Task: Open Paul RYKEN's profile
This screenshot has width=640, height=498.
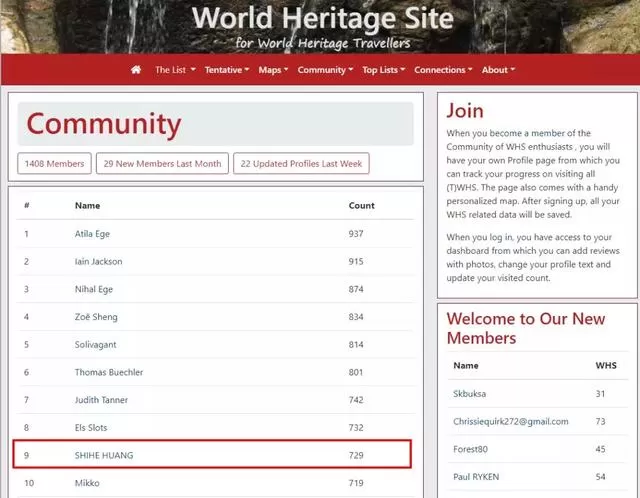Action: [x=476, y=477]
